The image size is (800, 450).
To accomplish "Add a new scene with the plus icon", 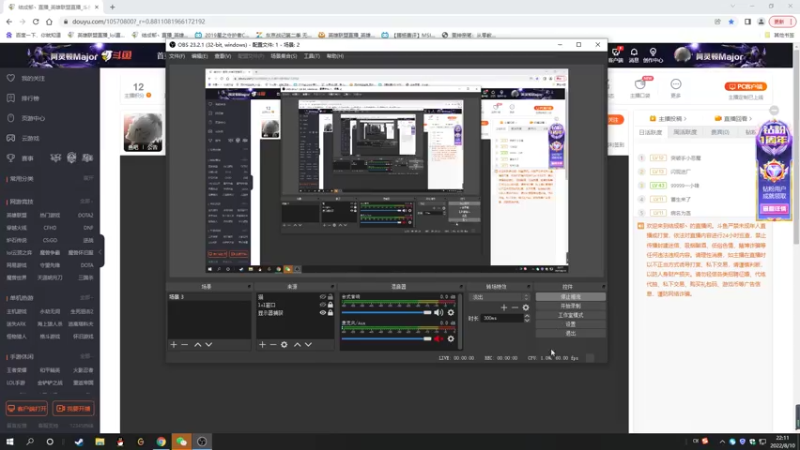I will click(173, 345).
